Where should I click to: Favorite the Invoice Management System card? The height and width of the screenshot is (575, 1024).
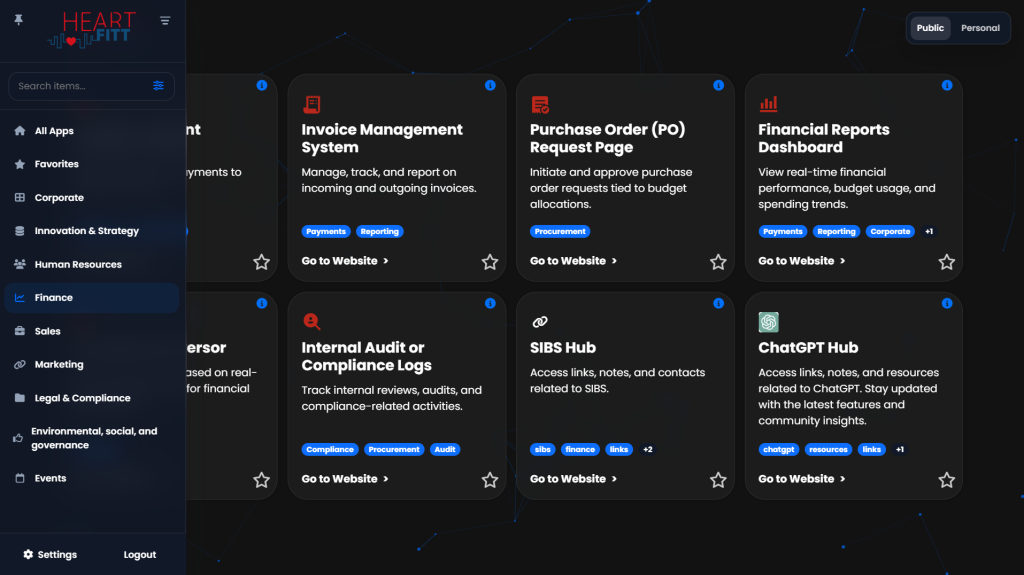click(490, 262)
